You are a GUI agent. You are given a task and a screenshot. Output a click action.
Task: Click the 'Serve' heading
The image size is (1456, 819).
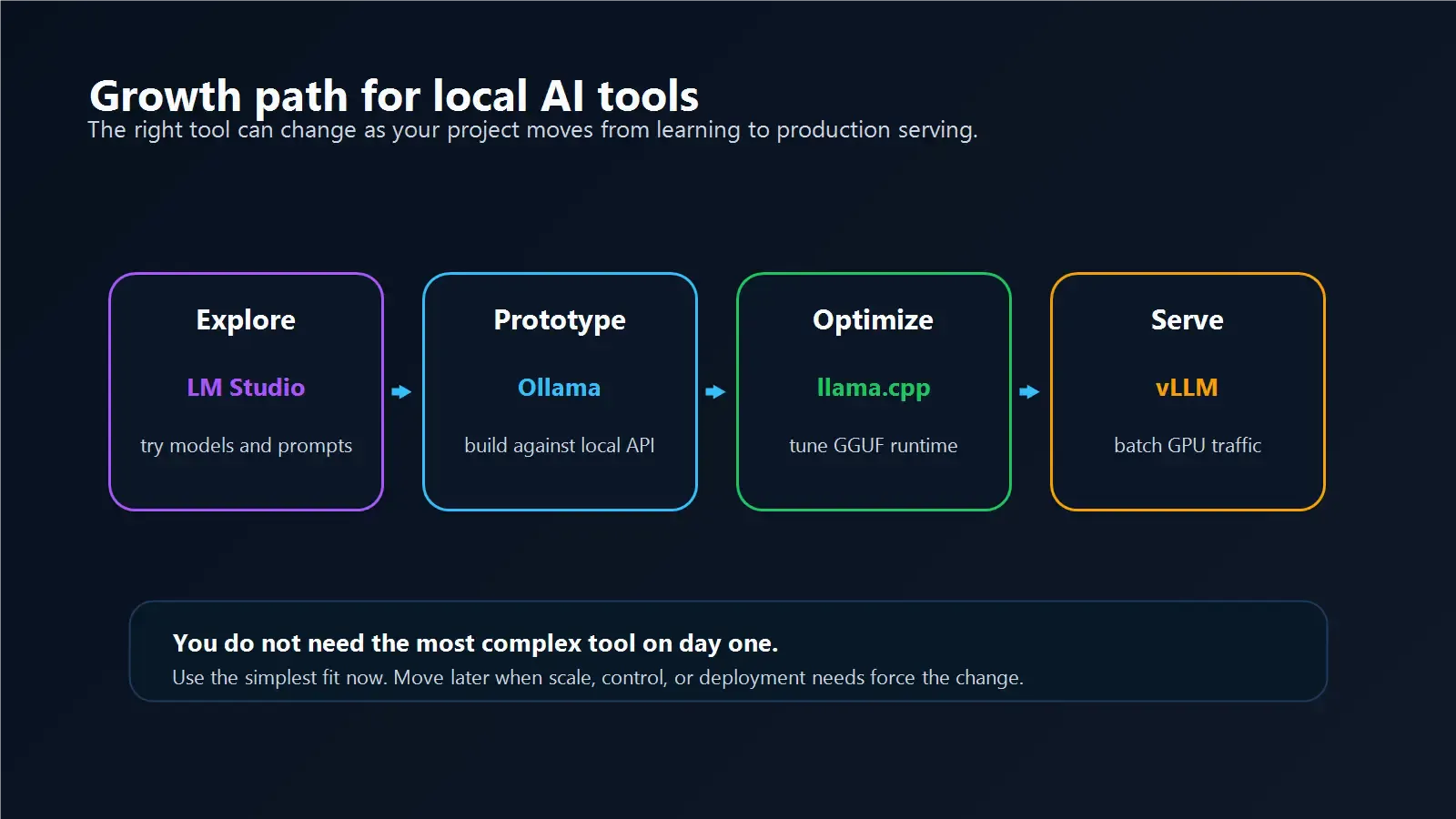1188,320
